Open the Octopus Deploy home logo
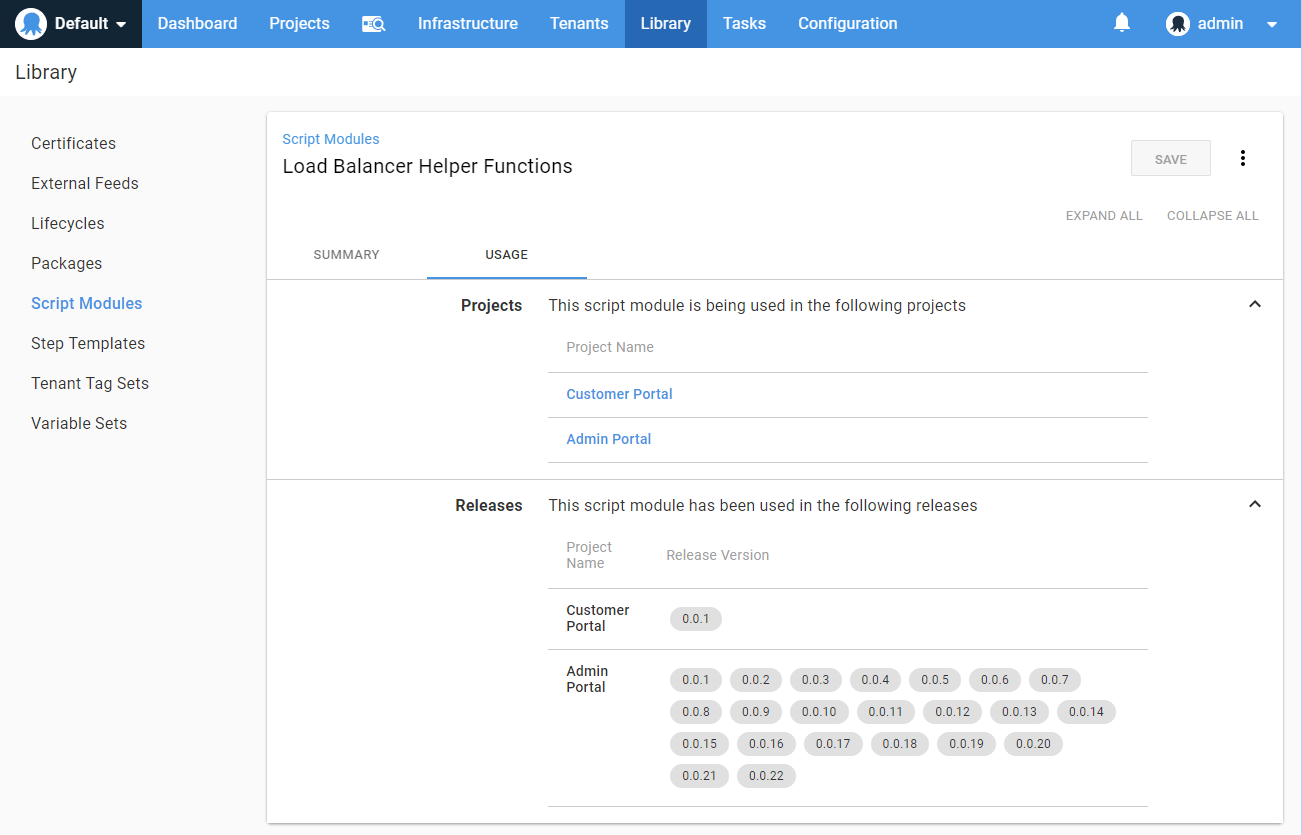1302x835 pixels. point(30,23)
